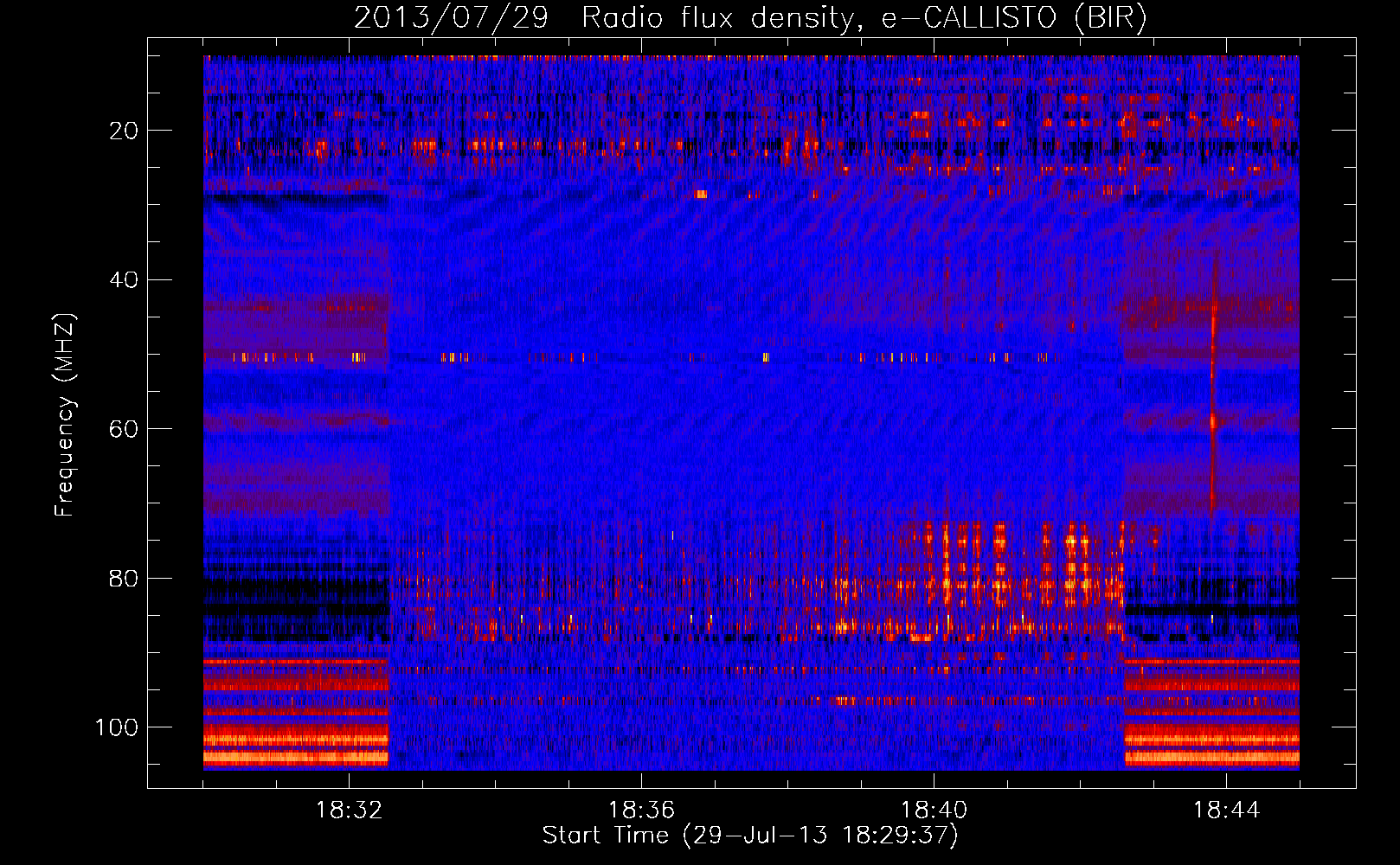The height and width of the screenshot is (865, 1400).
Task: Click the 100 MHz frequency label
Action: point(117,727)
